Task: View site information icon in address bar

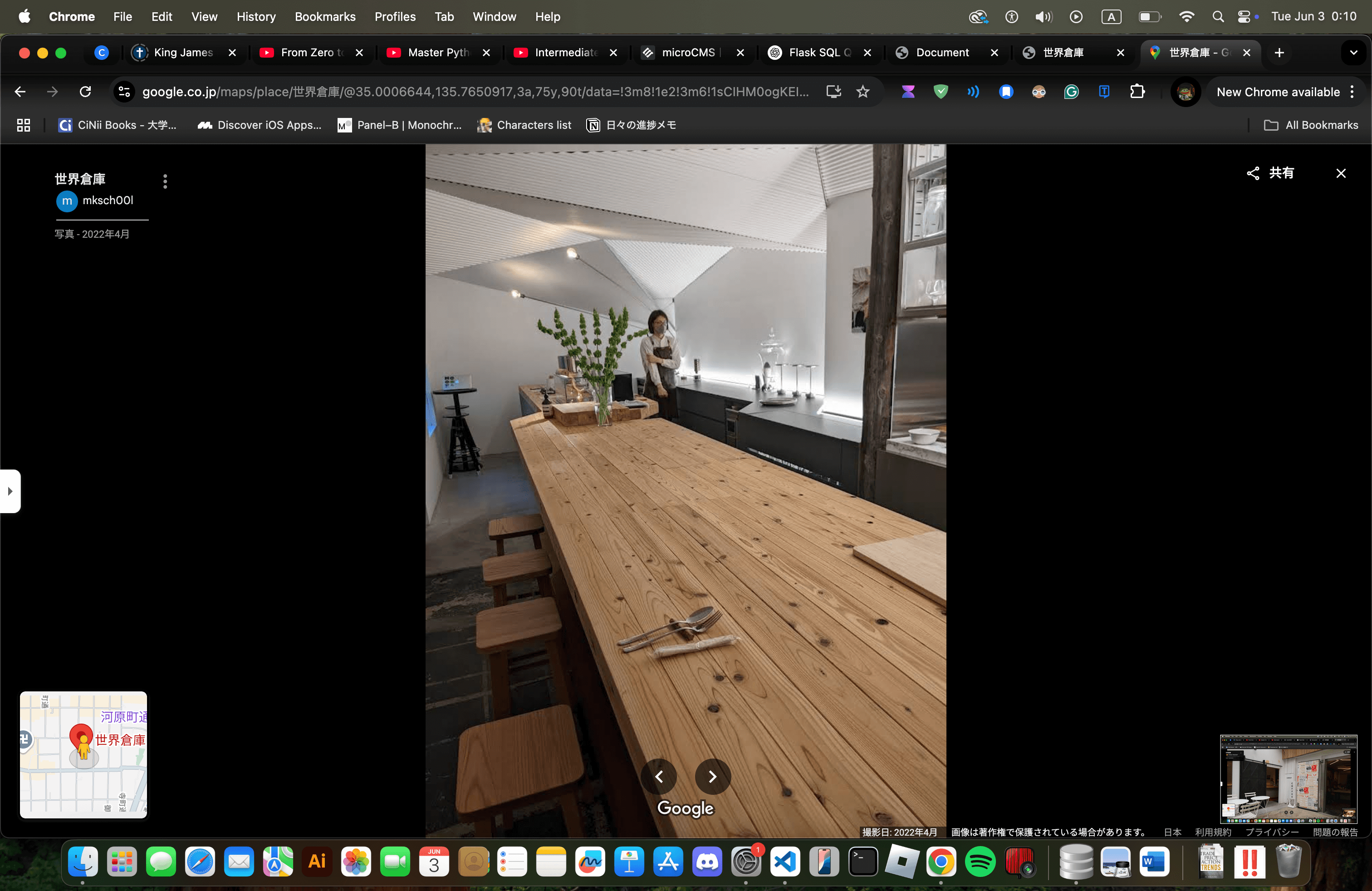Action: [124, 92]
